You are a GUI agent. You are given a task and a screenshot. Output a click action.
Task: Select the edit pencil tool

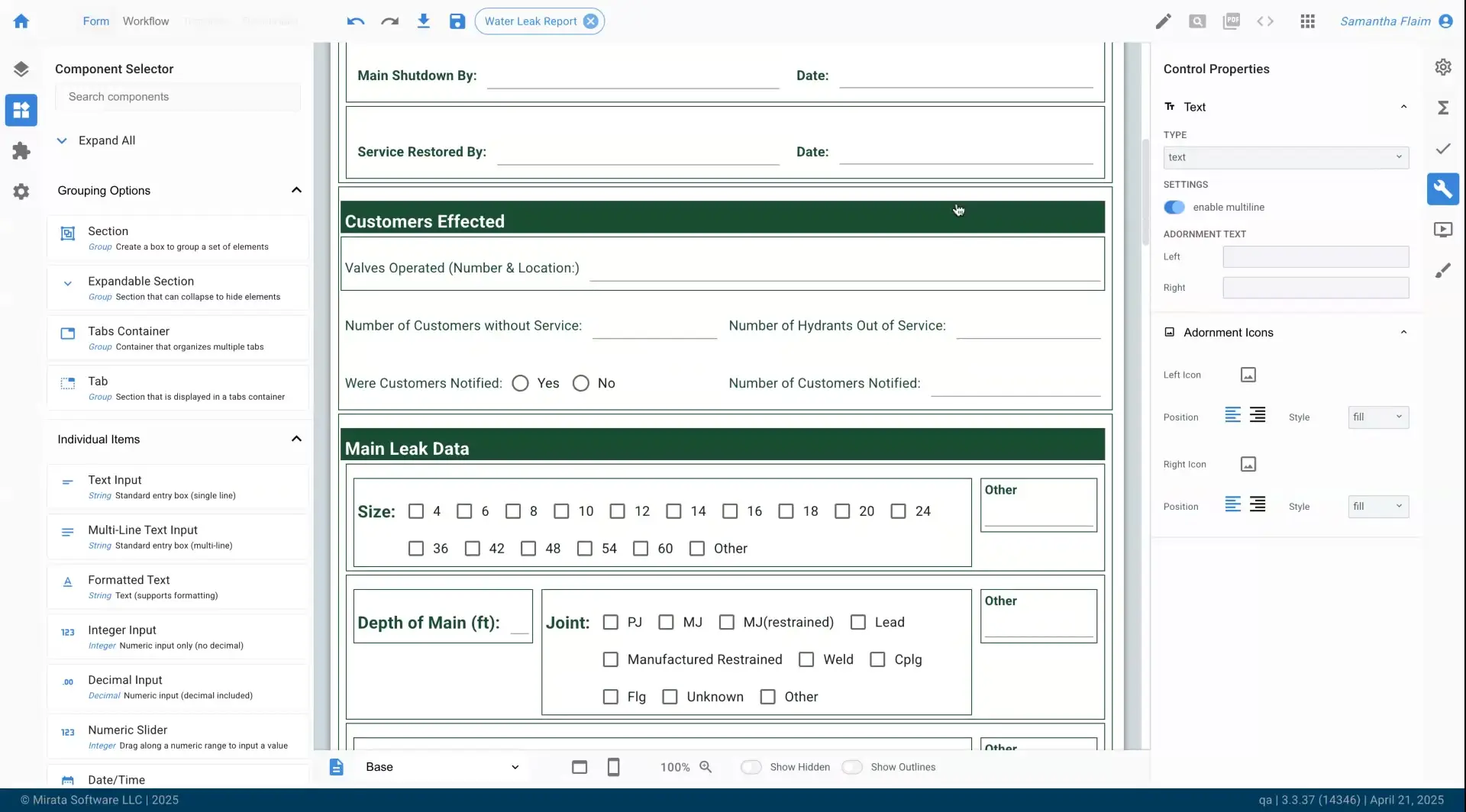click(x=1164, y=21)
